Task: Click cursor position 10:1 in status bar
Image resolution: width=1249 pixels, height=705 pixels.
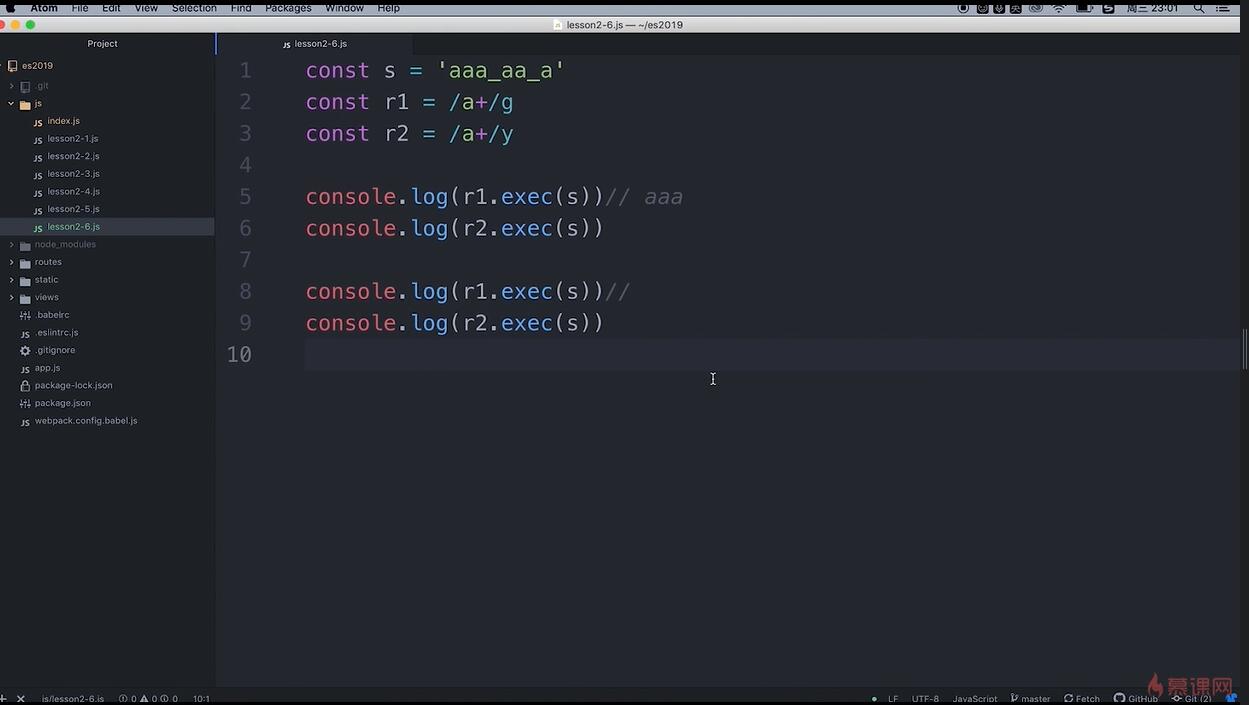Action: tap(201, 699)
